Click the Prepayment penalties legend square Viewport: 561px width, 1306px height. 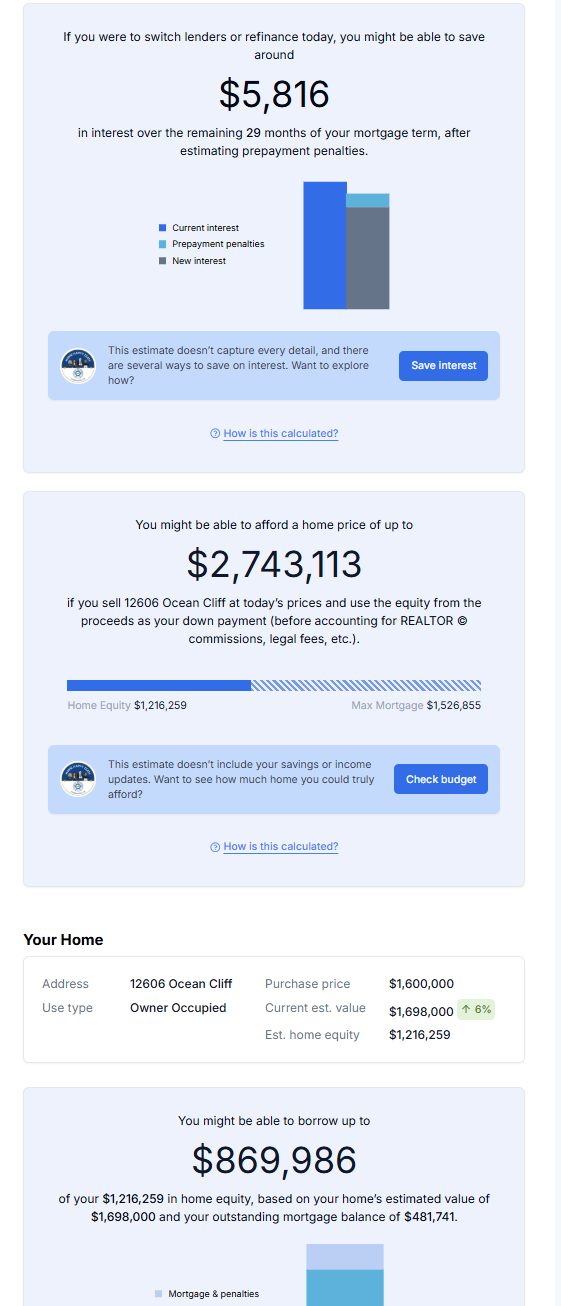162,244
